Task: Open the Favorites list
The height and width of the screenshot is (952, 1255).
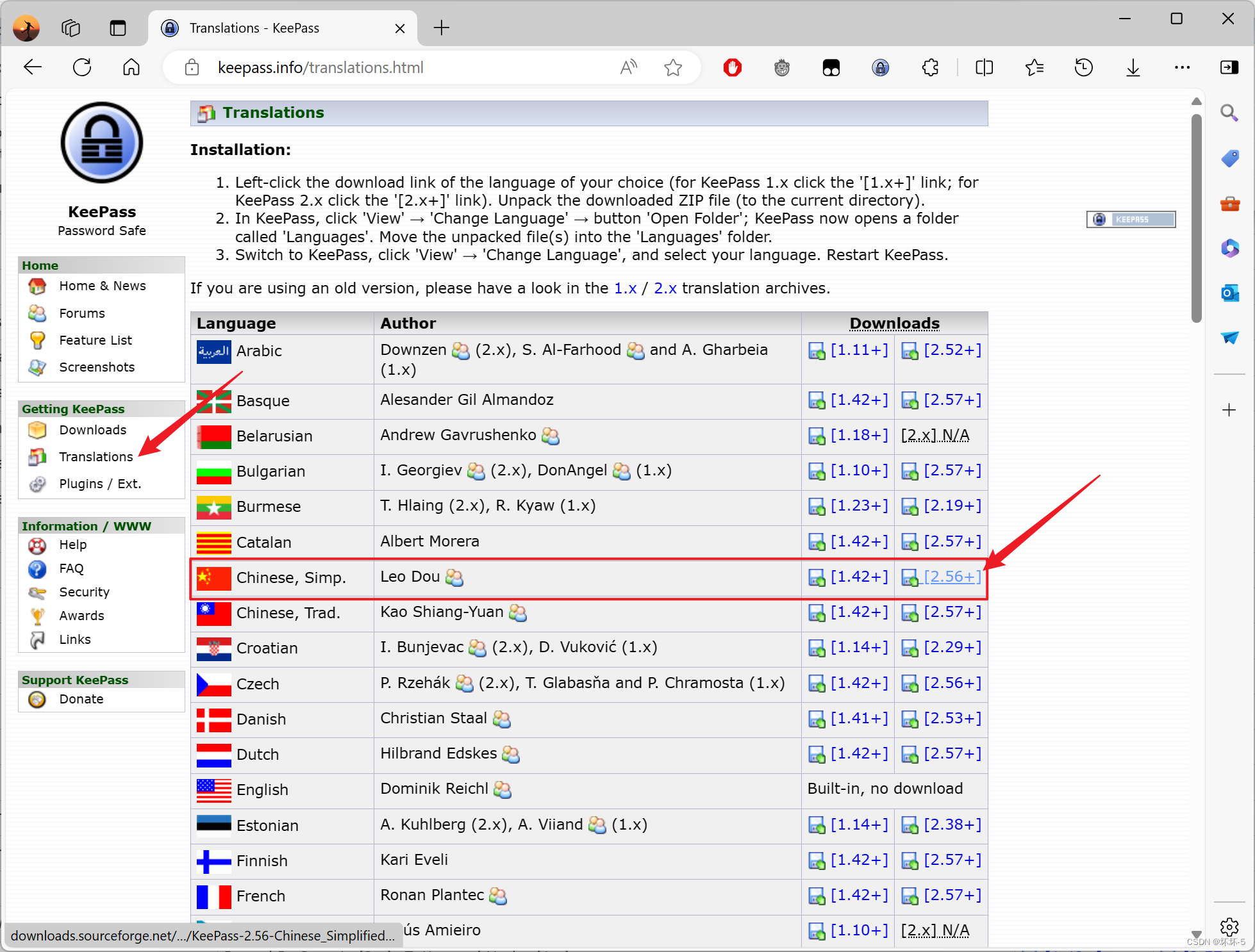Action: coord(1035,67)
